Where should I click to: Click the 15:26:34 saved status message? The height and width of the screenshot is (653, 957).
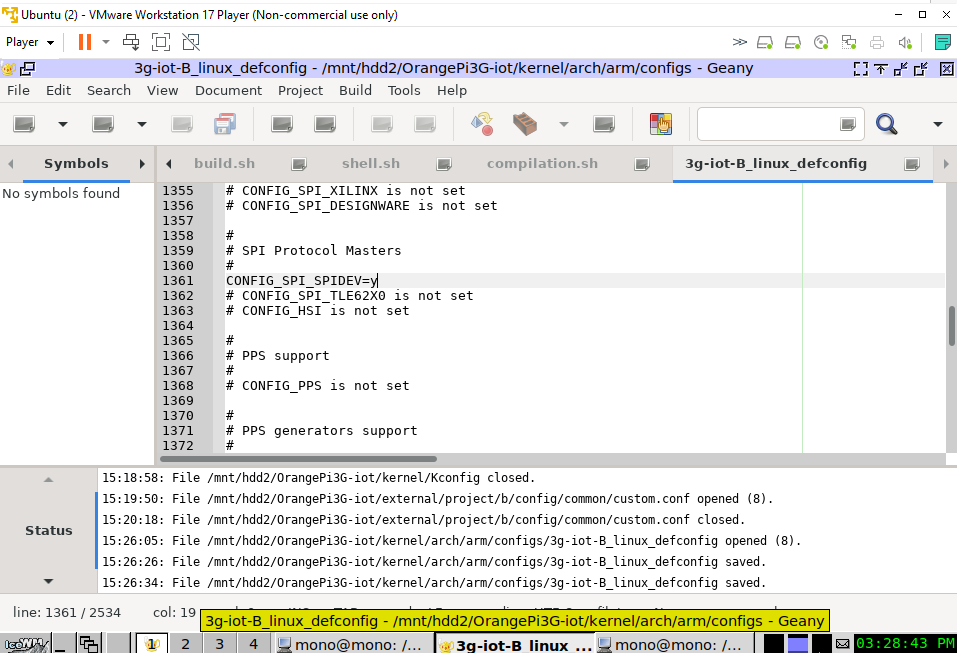pos(433,583)
